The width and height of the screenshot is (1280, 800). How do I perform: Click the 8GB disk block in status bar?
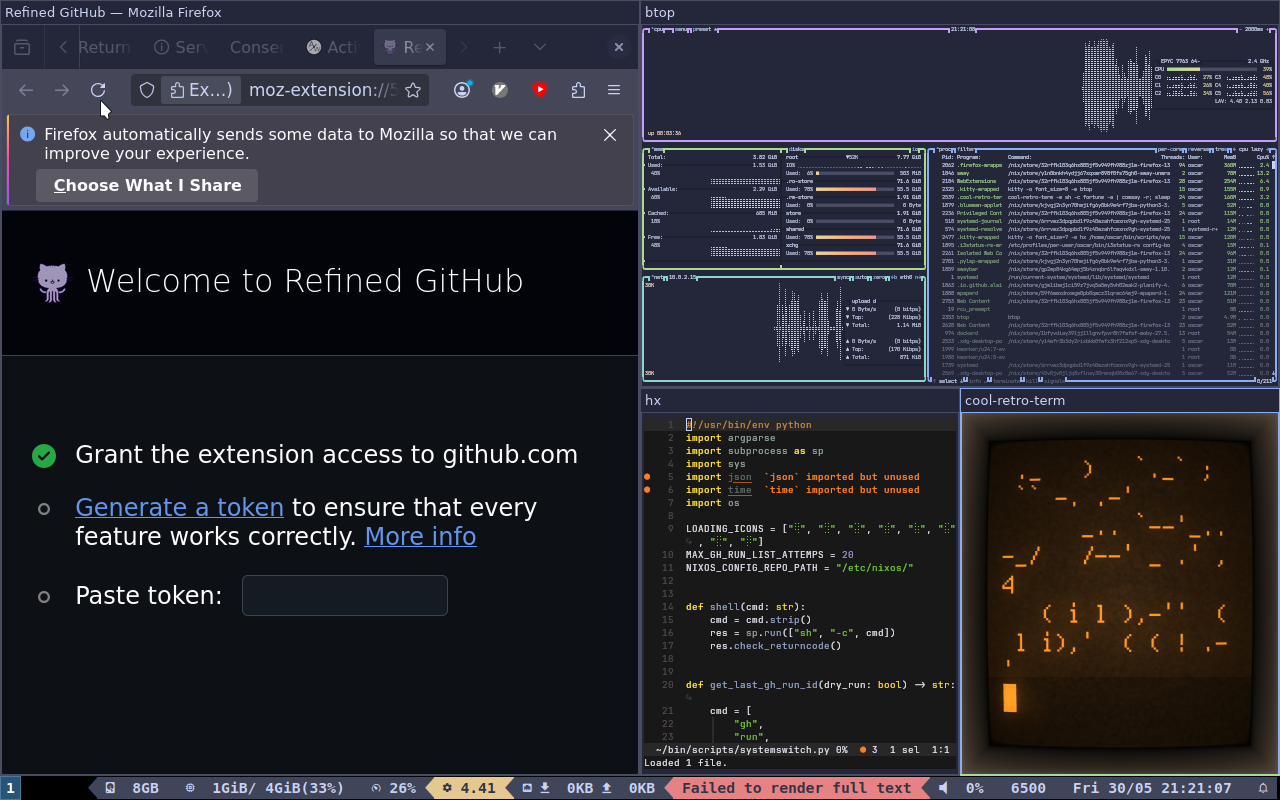[x=133, y=788]
